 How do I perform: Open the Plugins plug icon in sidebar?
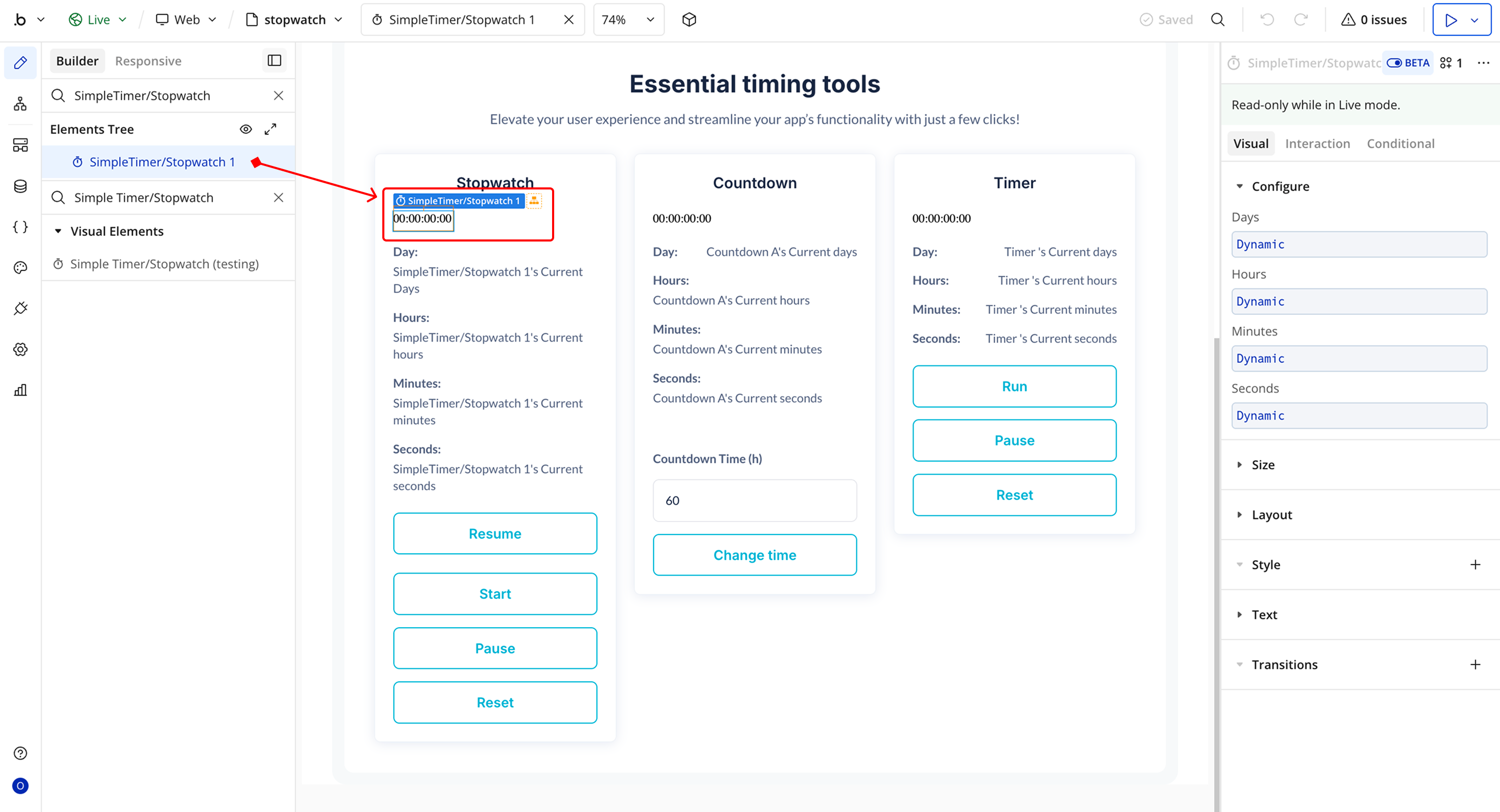[20, 309]
